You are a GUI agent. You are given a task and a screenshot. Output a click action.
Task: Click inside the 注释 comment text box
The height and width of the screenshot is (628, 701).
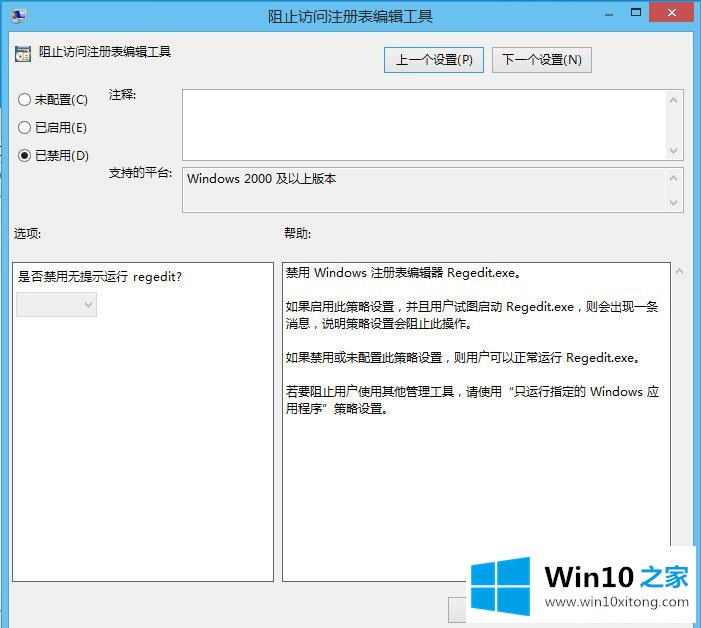[424, 125]
